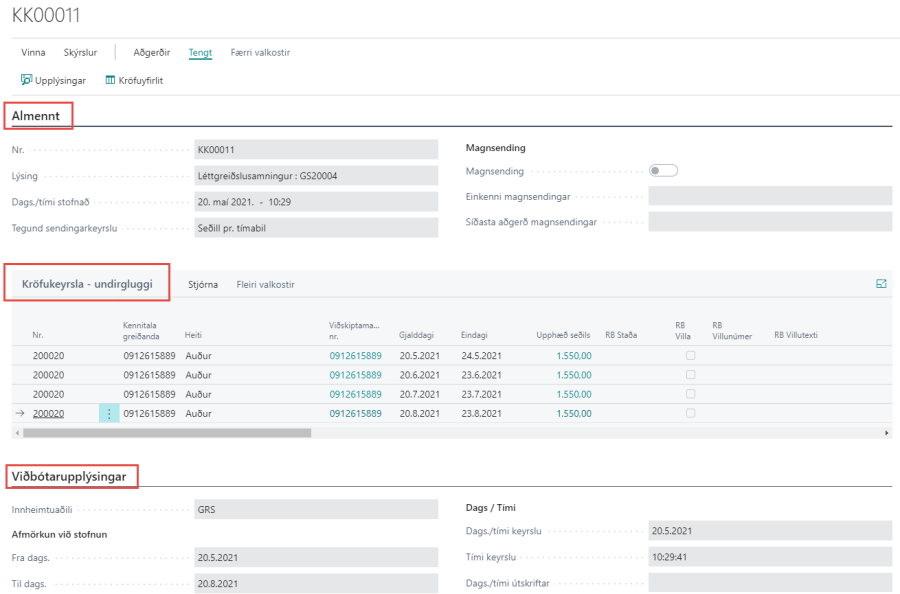900x594 pixels.
Task: Click the right arrow of horizontal scrollbar
Action: [886, 433]
